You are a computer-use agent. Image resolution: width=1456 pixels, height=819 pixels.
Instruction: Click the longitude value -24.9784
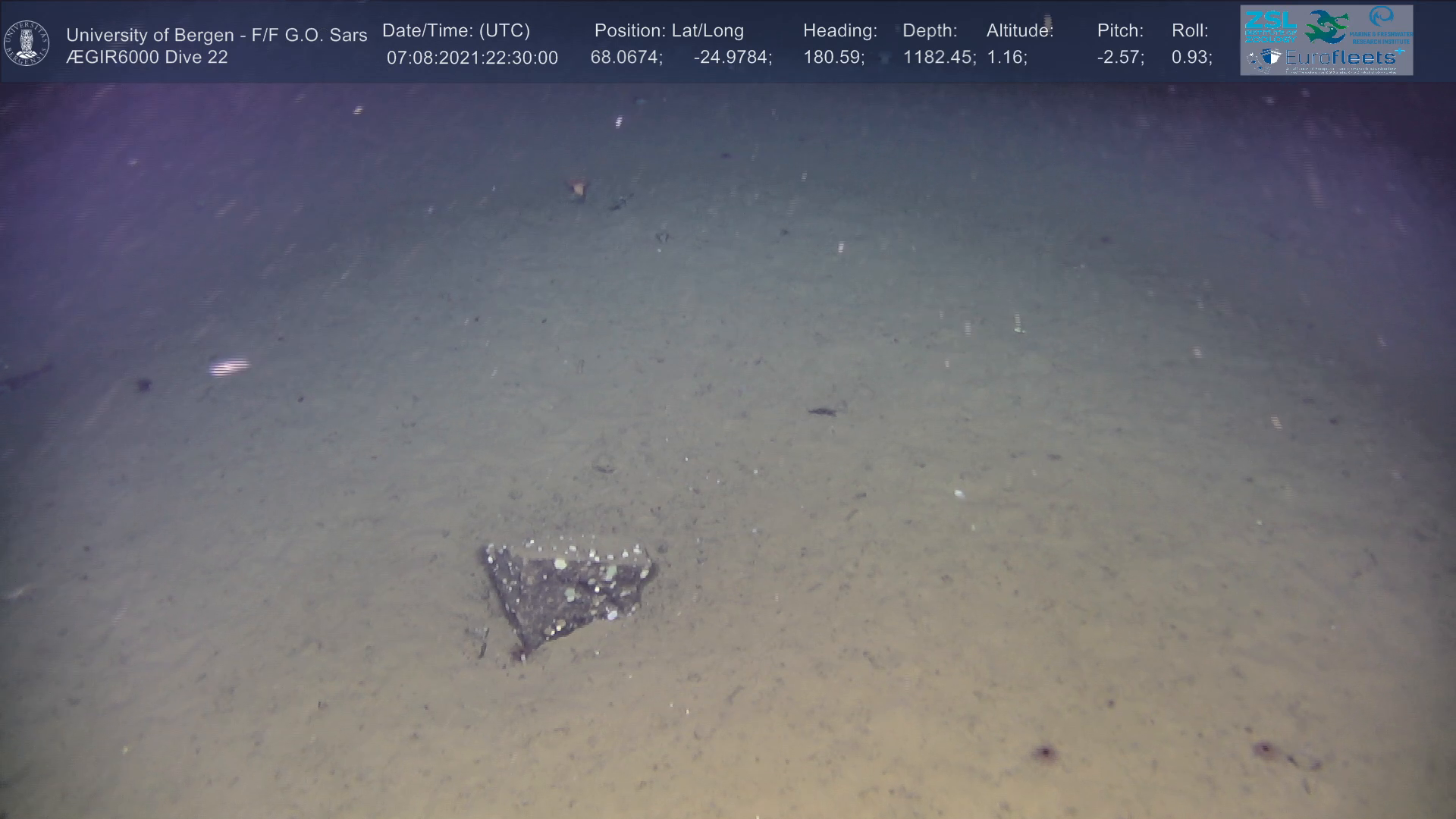pyautogui.click(x=732, y=58)
